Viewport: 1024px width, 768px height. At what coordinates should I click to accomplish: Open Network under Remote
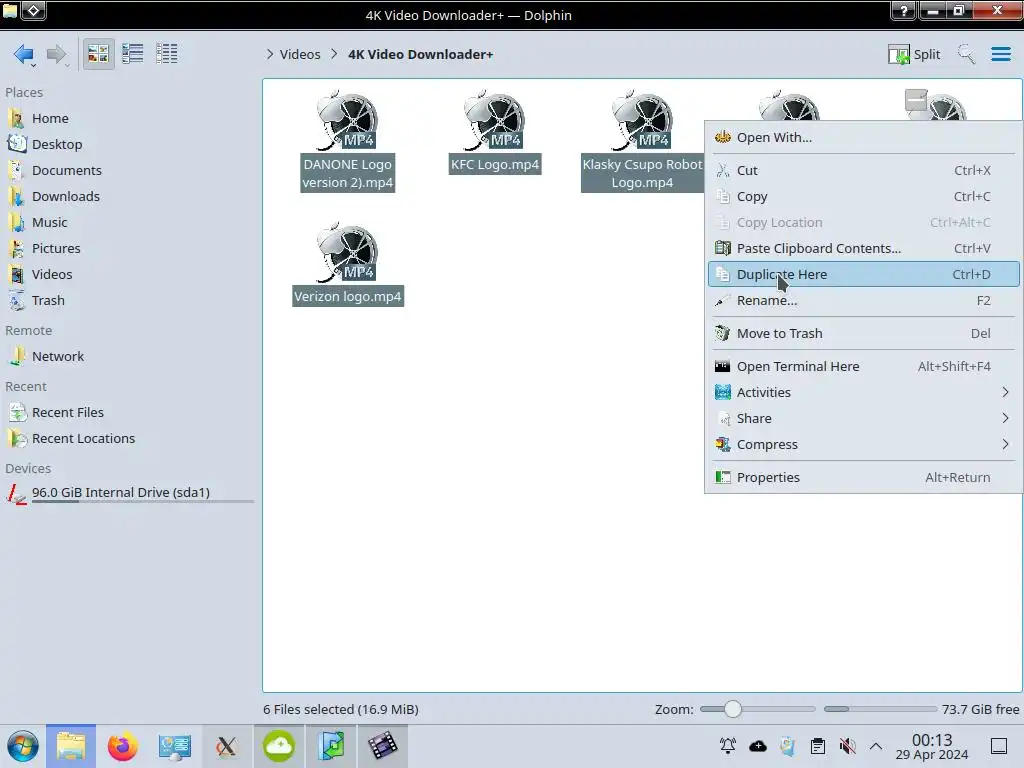pyautogui.click(x=57, y=357)
